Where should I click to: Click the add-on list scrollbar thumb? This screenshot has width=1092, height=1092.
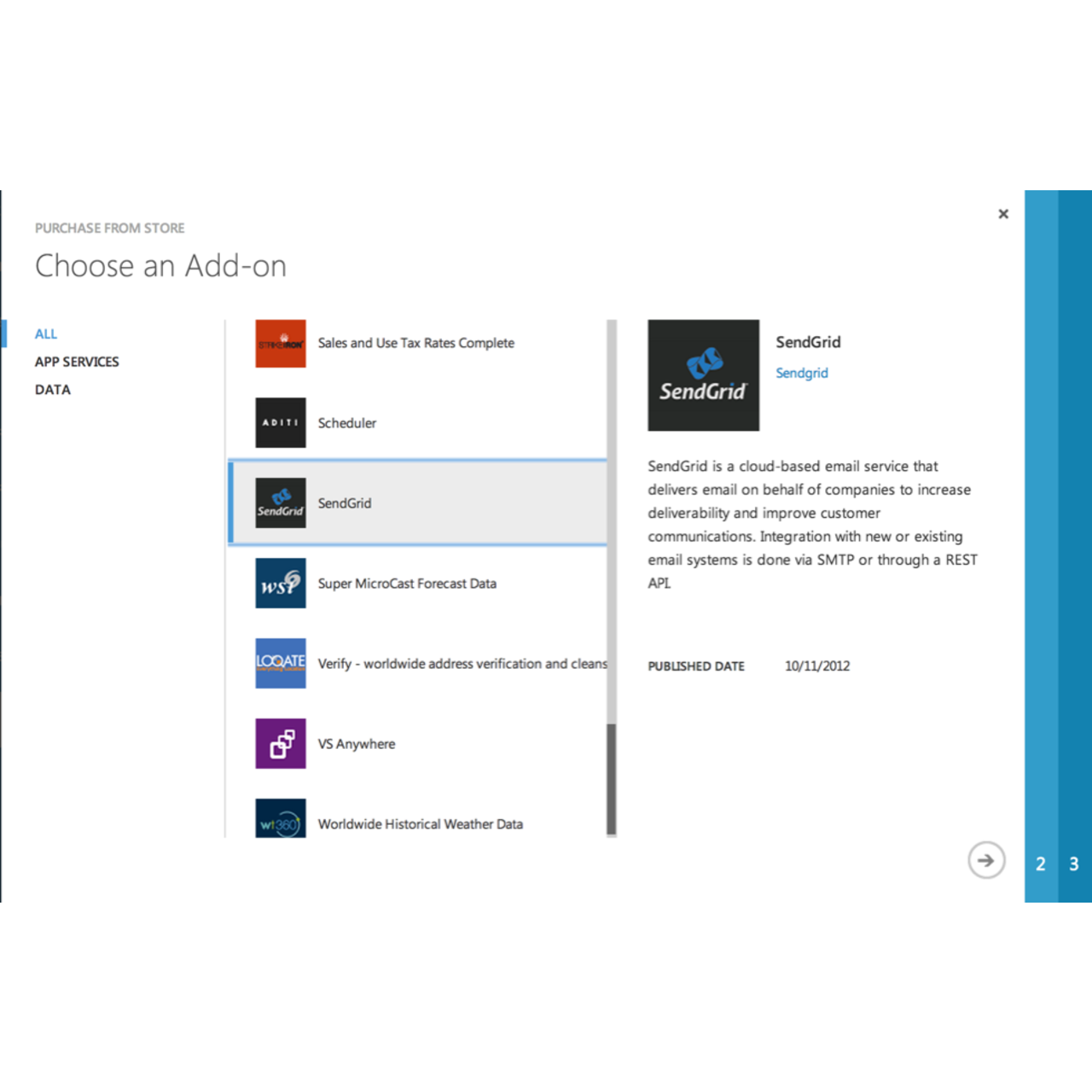pos(611,778)
